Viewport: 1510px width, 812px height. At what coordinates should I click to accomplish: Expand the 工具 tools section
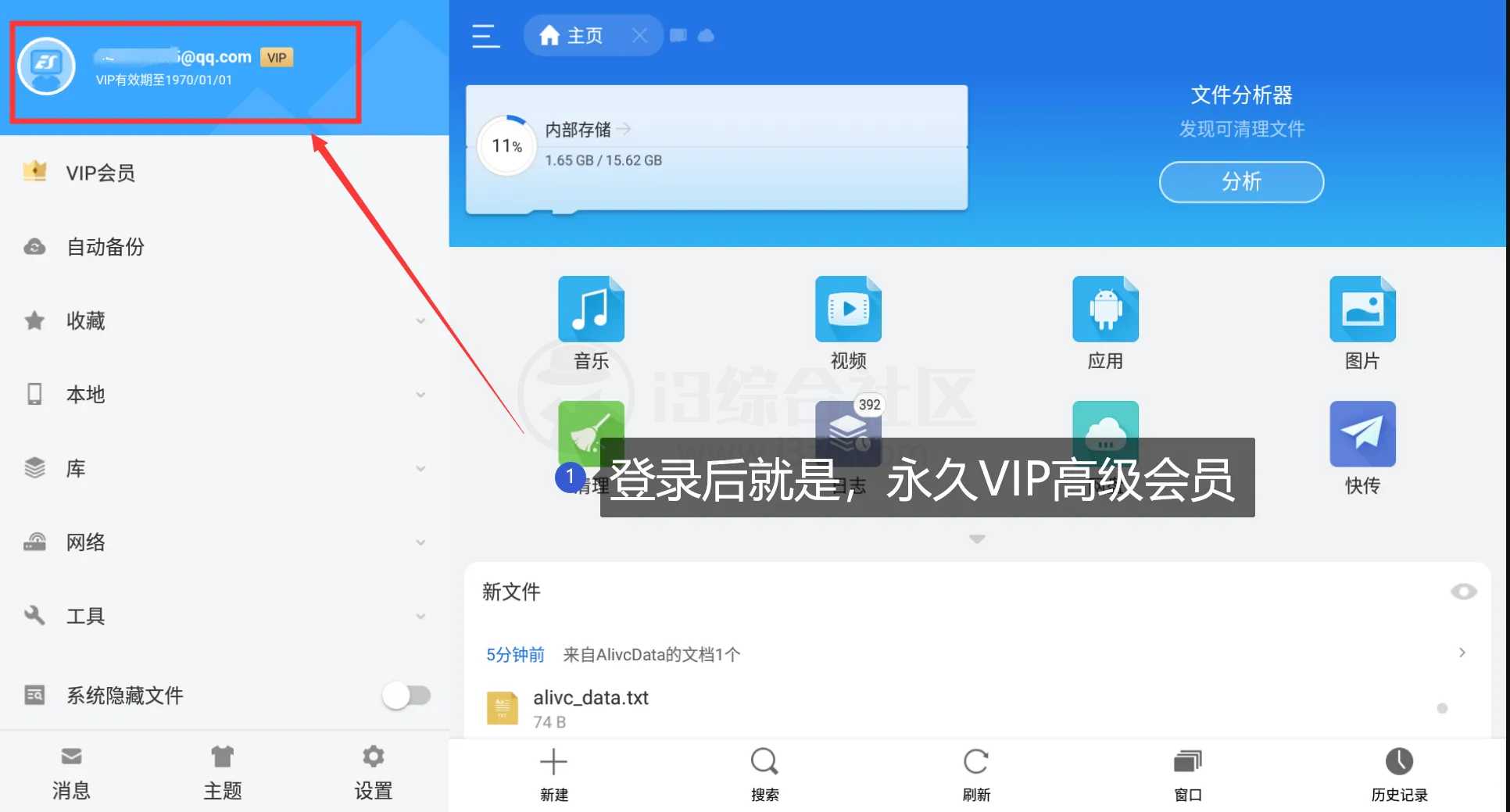coord(420,617)
